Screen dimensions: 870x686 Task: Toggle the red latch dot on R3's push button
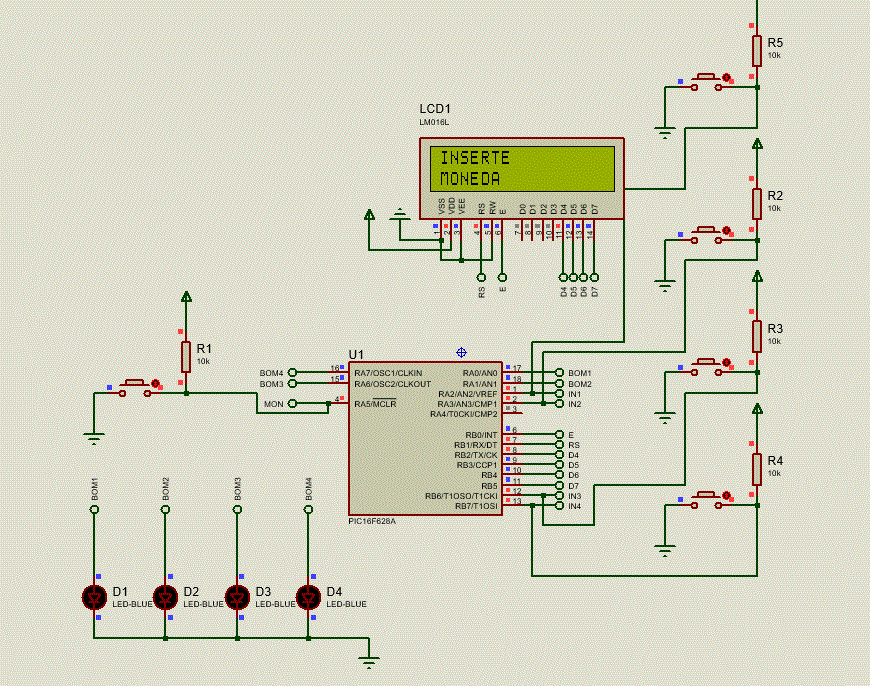(x=726, y=362)
